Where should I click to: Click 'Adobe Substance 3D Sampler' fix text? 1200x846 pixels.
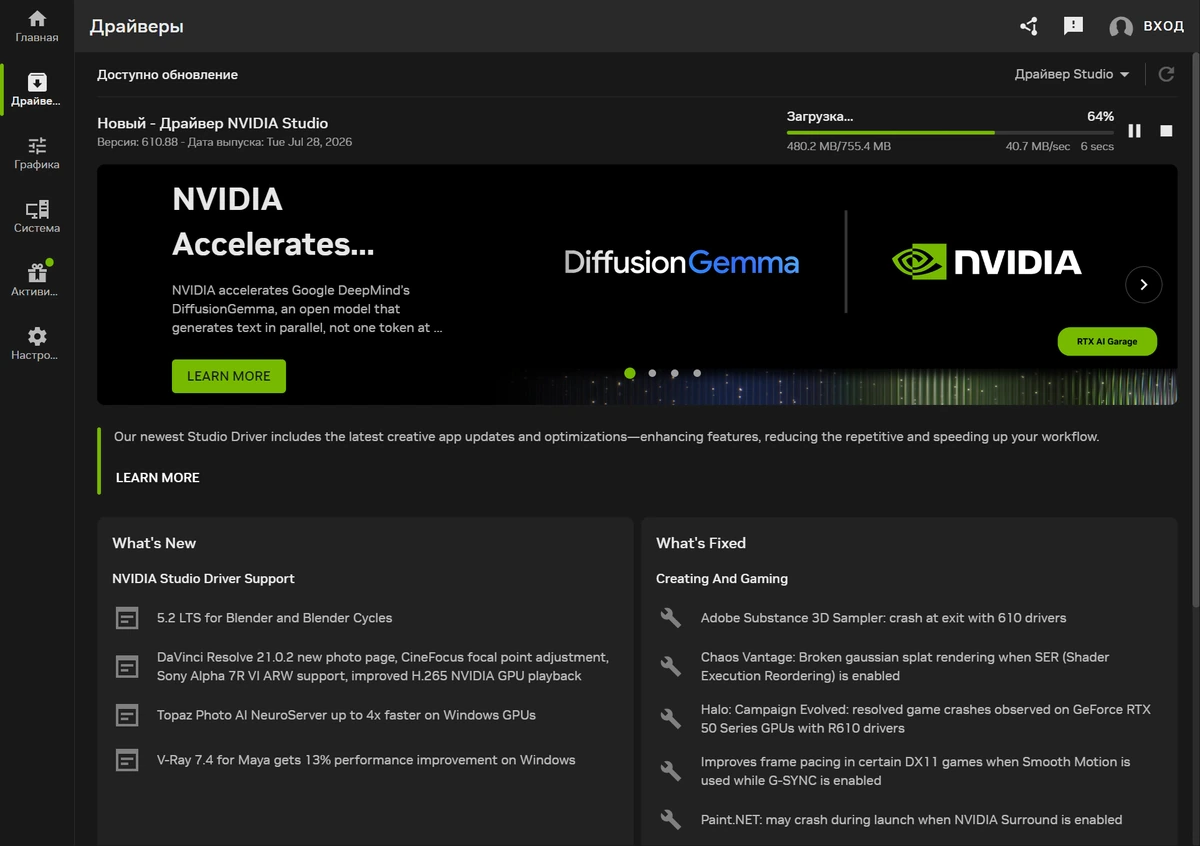pyautogui.click(x=883, y=618)
